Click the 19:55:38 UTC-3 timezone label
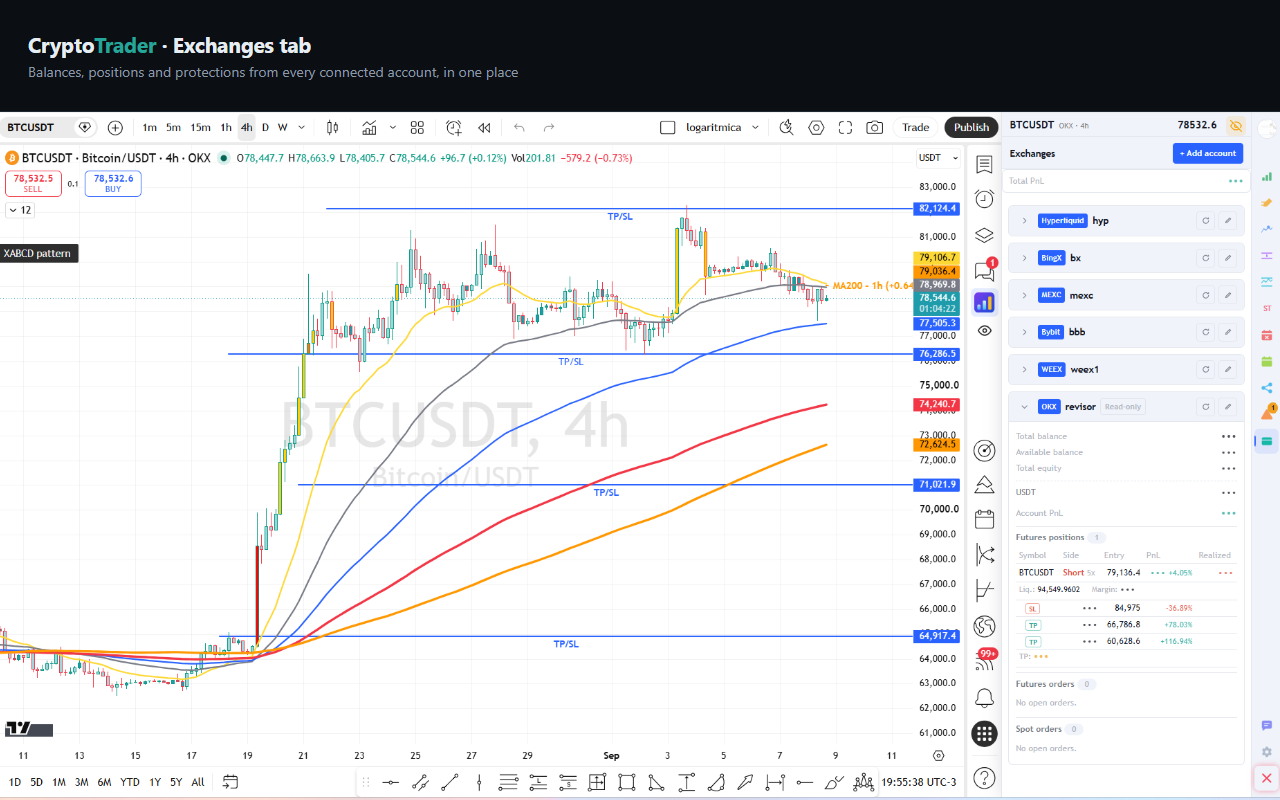The image size is (1280, 800). point(920,782)
